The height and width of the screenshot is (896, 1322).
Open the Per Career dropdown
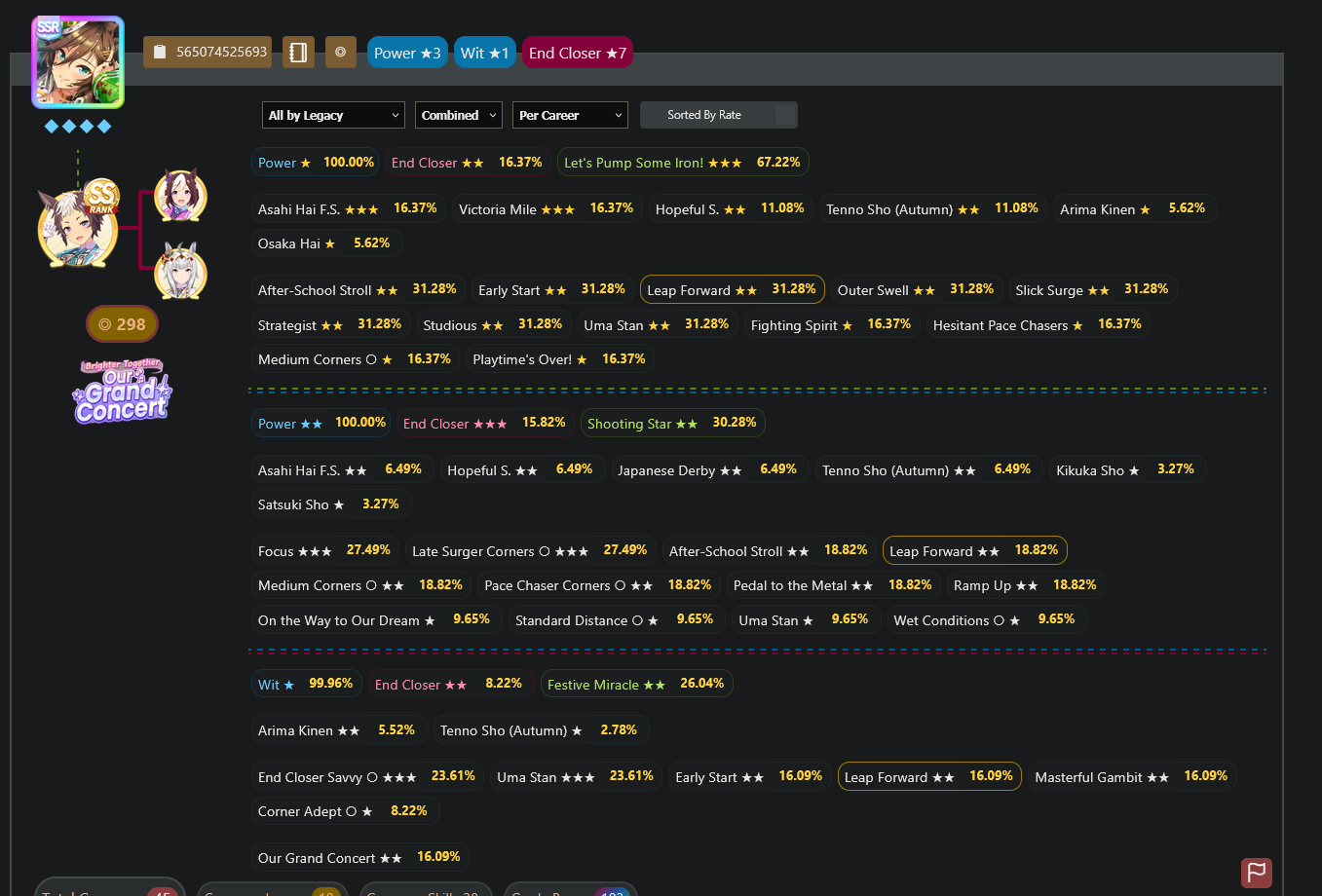click(570, 115)
